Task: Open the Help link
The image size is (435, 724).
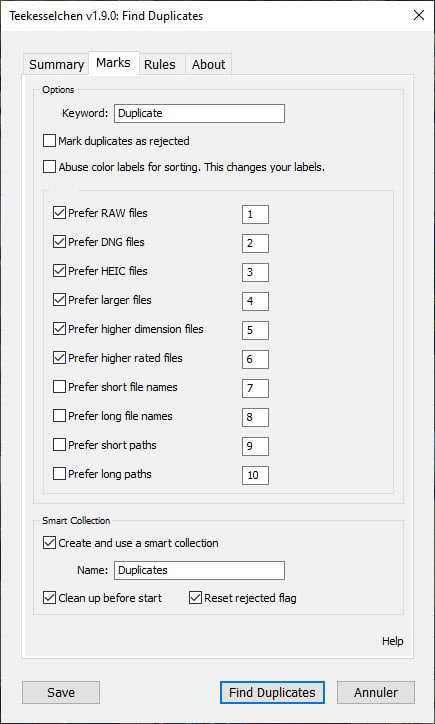Action: click(393, 641)
